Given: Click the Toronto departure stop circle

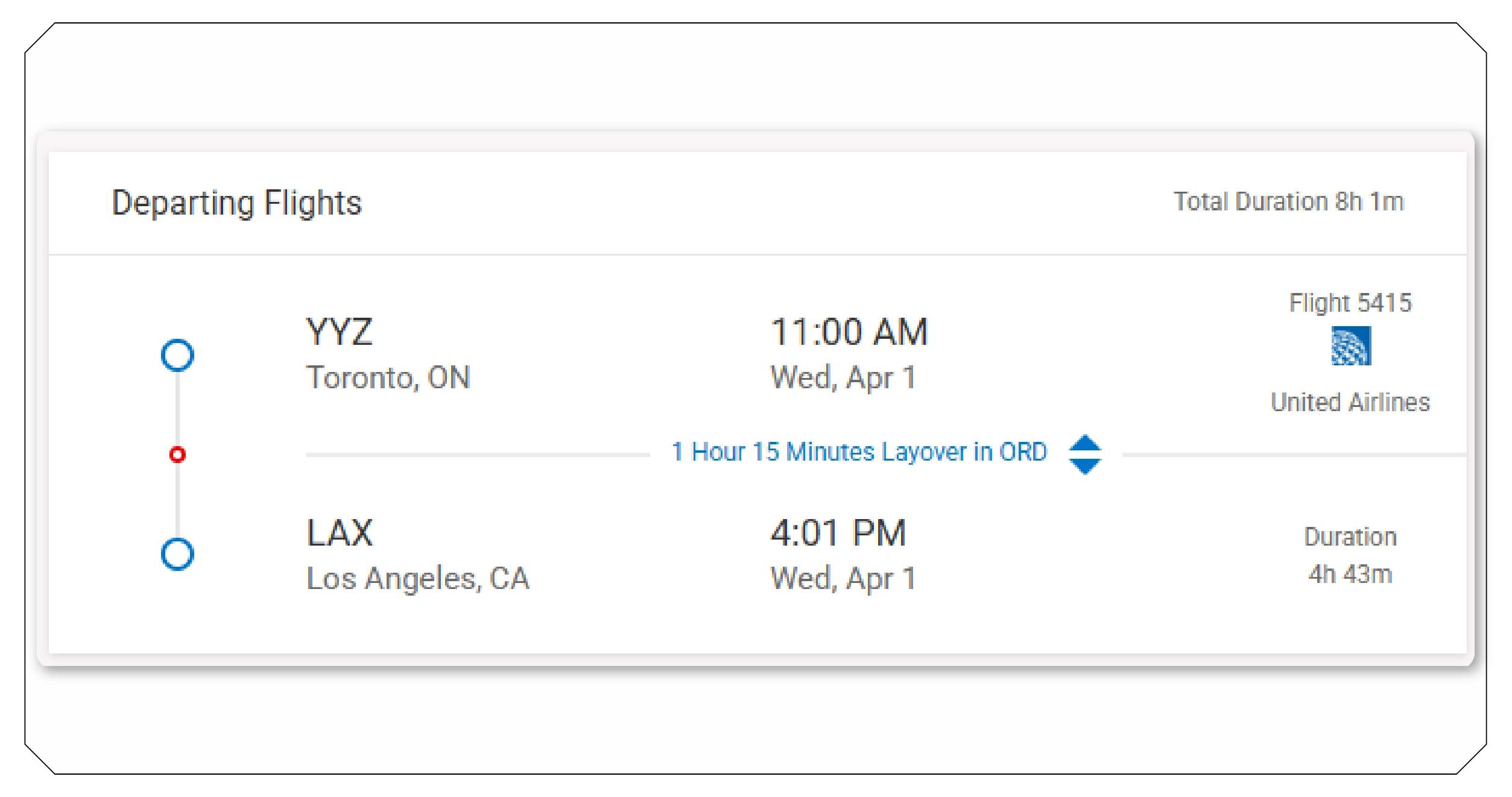Looking at the screenshot, I should click(177, 354).
